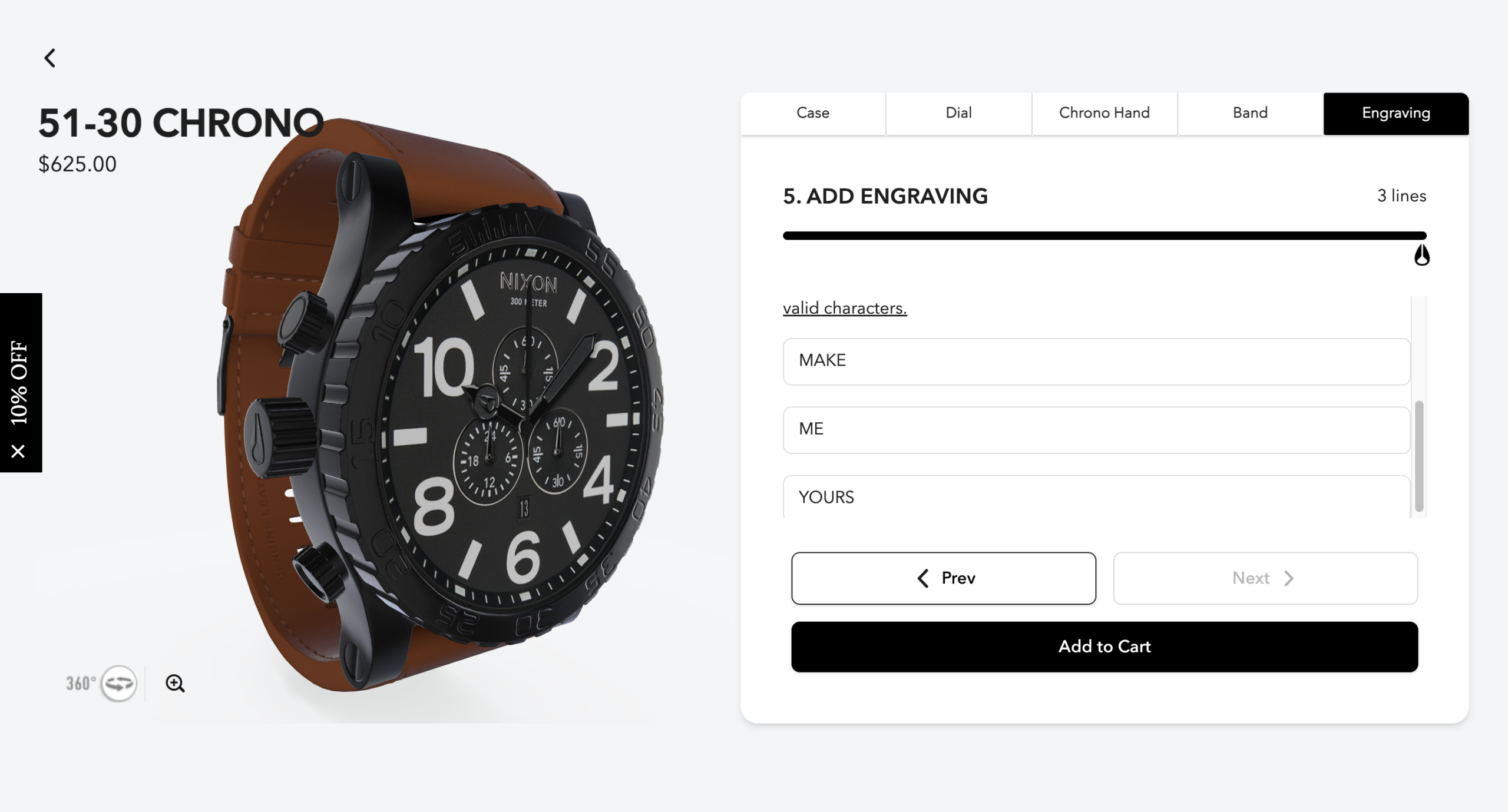
Task: Close the 10% OFF promo banner
Action: (18, 451)
